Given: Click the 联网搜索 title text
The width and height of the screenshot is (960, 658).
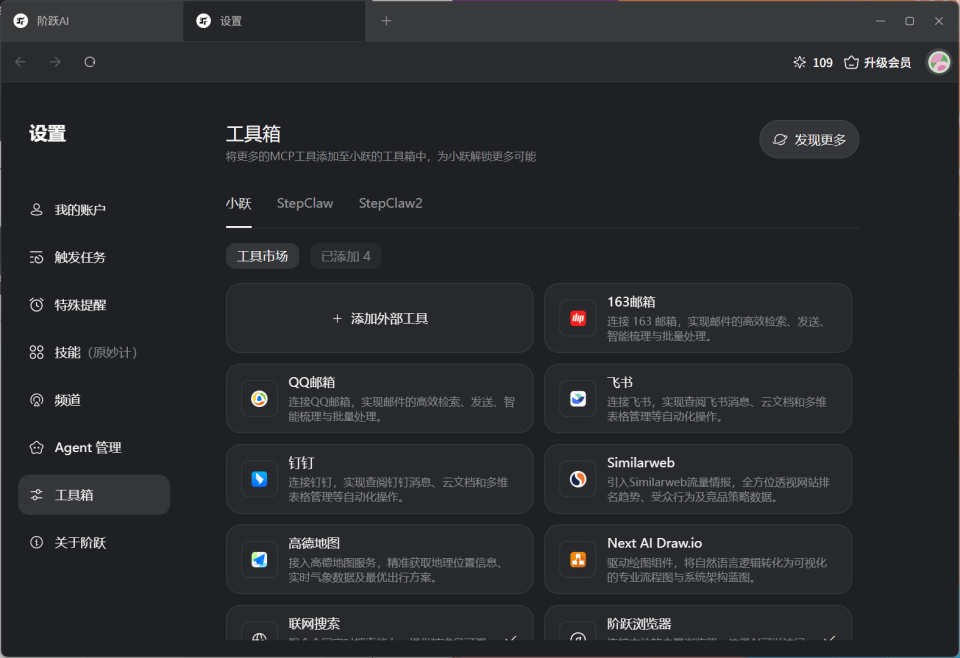Looking at the screenshot, I should (314, 624).
